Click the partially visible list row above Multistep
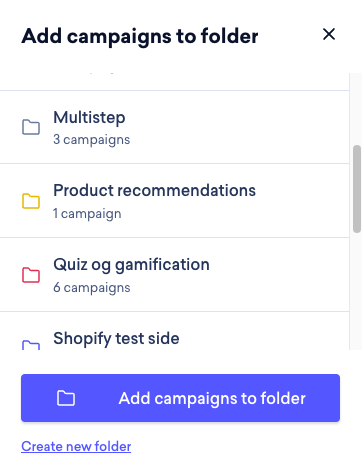Viewport: 362px width, 475px height. (174, 82)
